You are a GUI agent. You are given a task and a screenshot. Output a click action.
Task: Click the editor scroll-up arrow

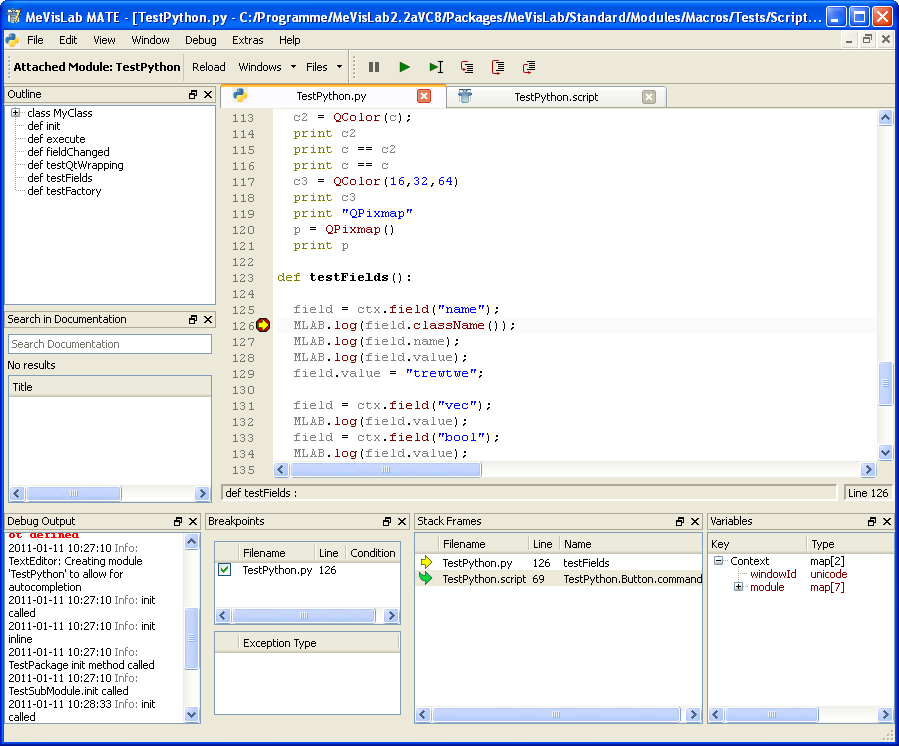(x=885, y=118)
